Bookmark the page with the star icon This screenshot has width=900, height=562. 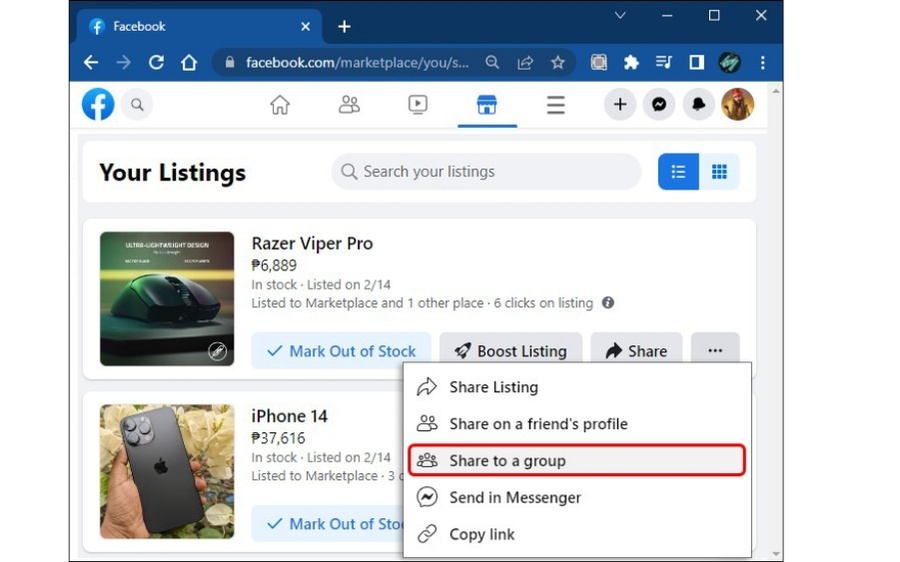coord(557,63)
